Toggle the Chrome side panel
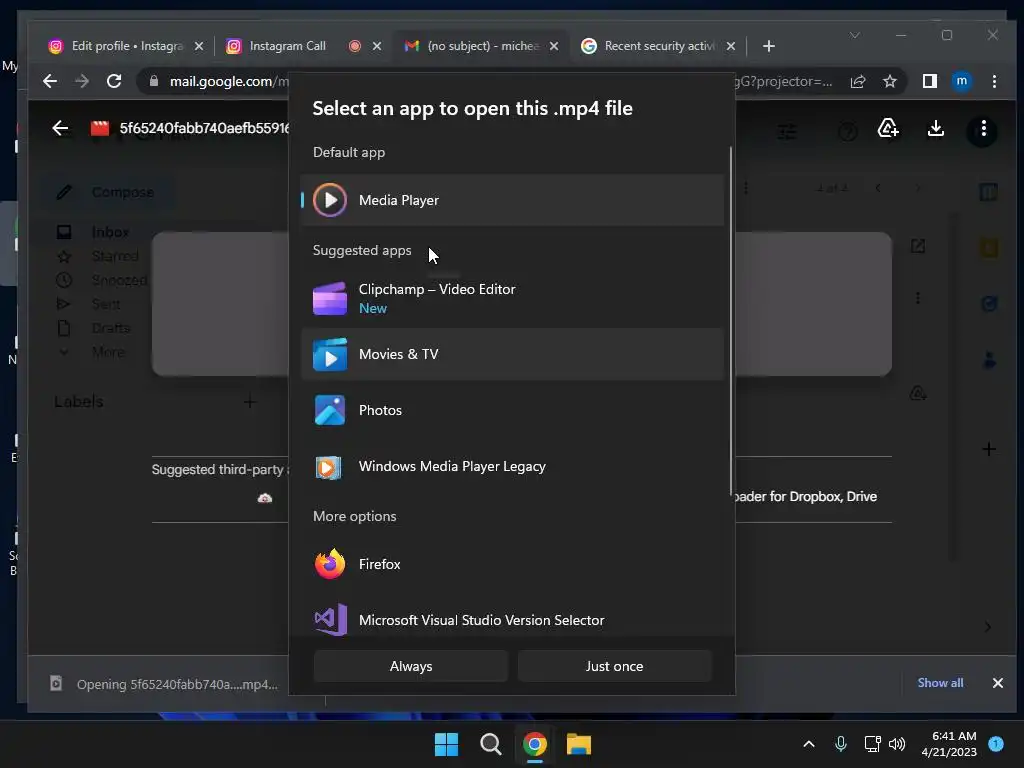 (929, 81)
